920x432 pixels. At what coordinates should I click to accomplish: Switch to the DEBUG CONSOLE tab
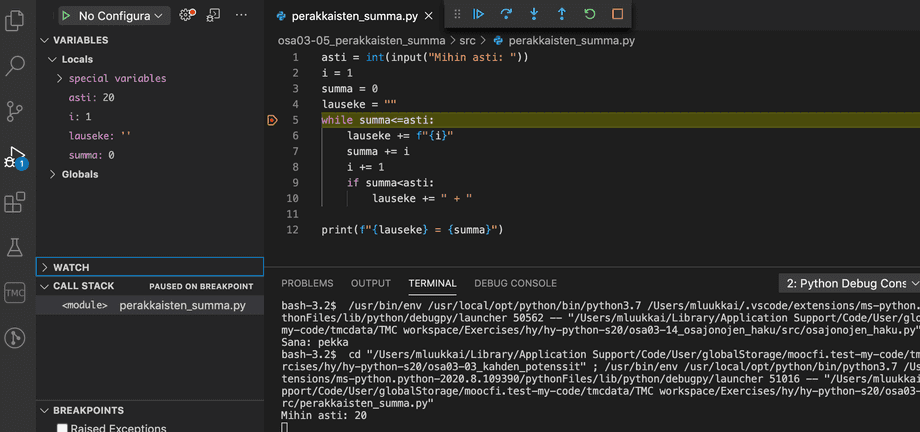coord(515,283)
